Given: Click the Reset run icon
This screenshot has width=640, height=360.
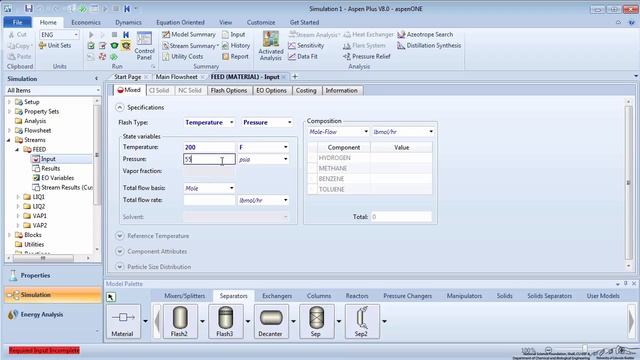Looking at the screenshot, I should pos(126,35).
